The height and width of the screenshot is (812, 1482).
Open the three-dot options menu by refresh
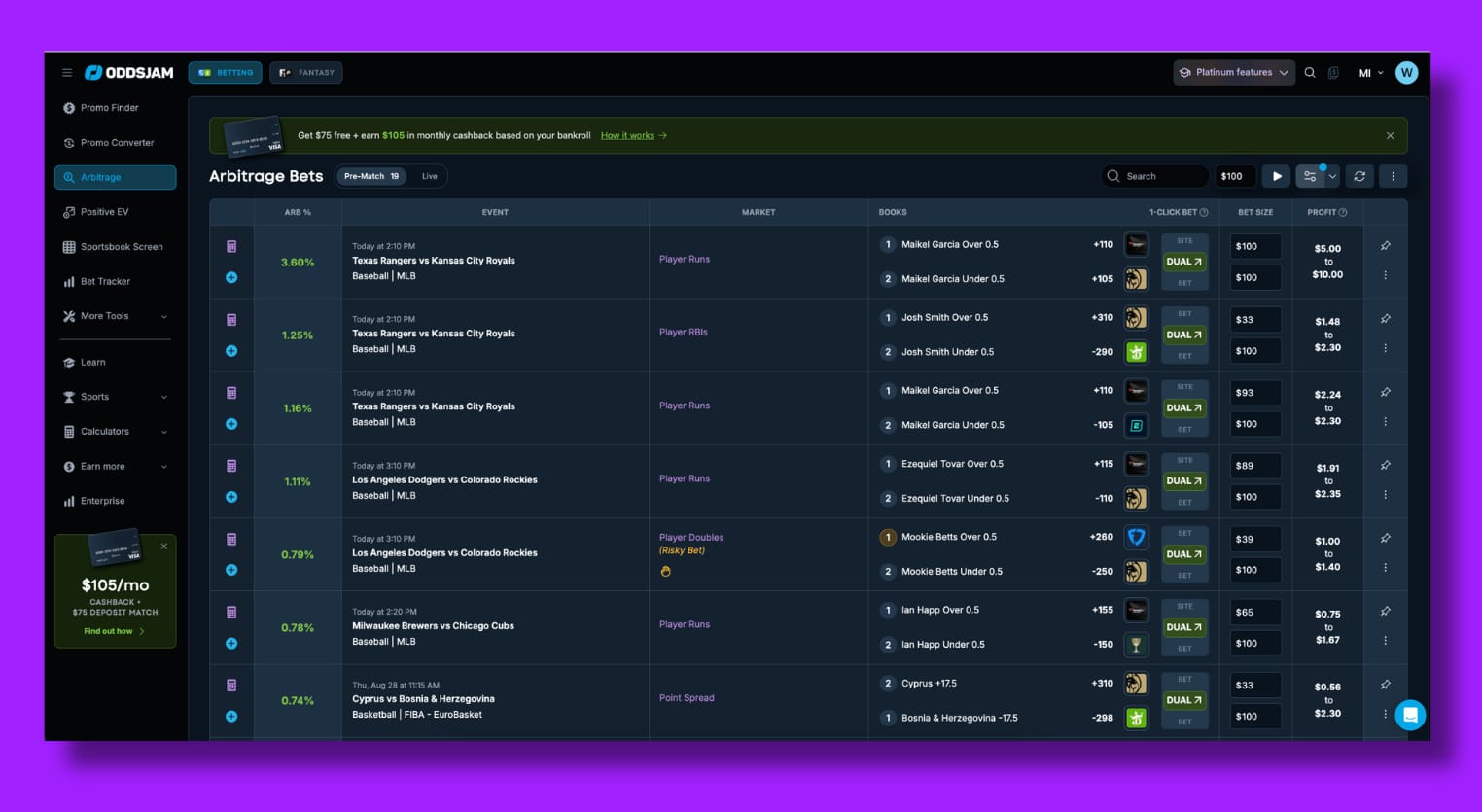pos(1393,176)
